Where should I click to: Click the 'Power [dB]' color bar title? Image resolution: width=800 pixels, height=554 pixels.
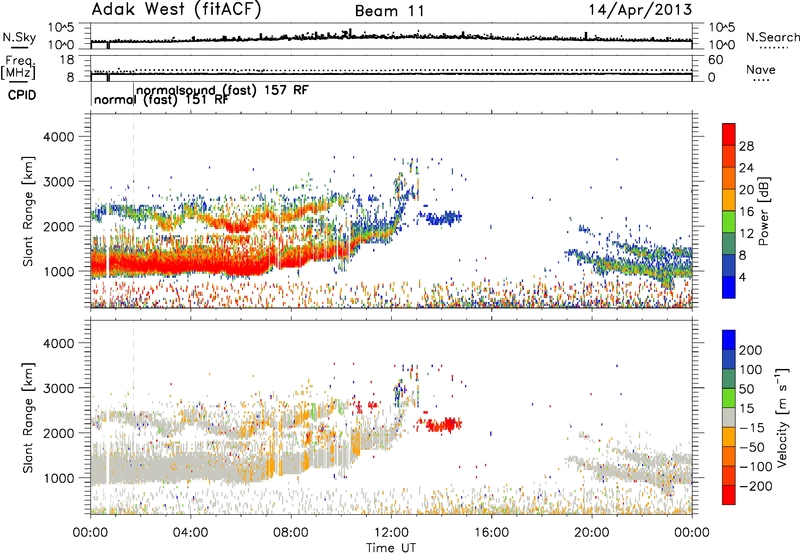pos(764,211)
